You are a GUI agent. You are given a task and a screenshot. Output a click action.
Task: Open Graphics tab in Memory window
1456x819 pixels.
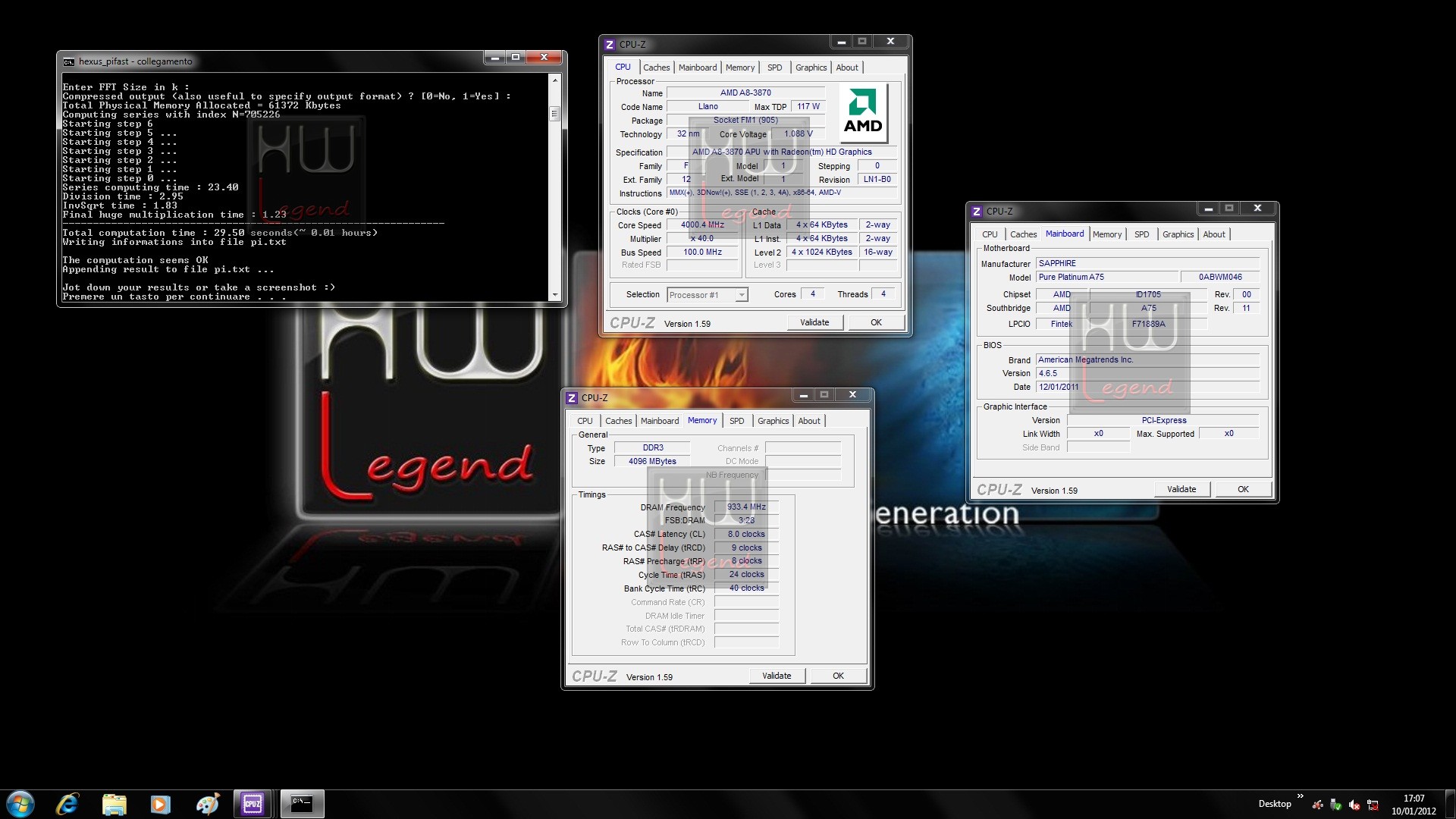tap(773, 421)
